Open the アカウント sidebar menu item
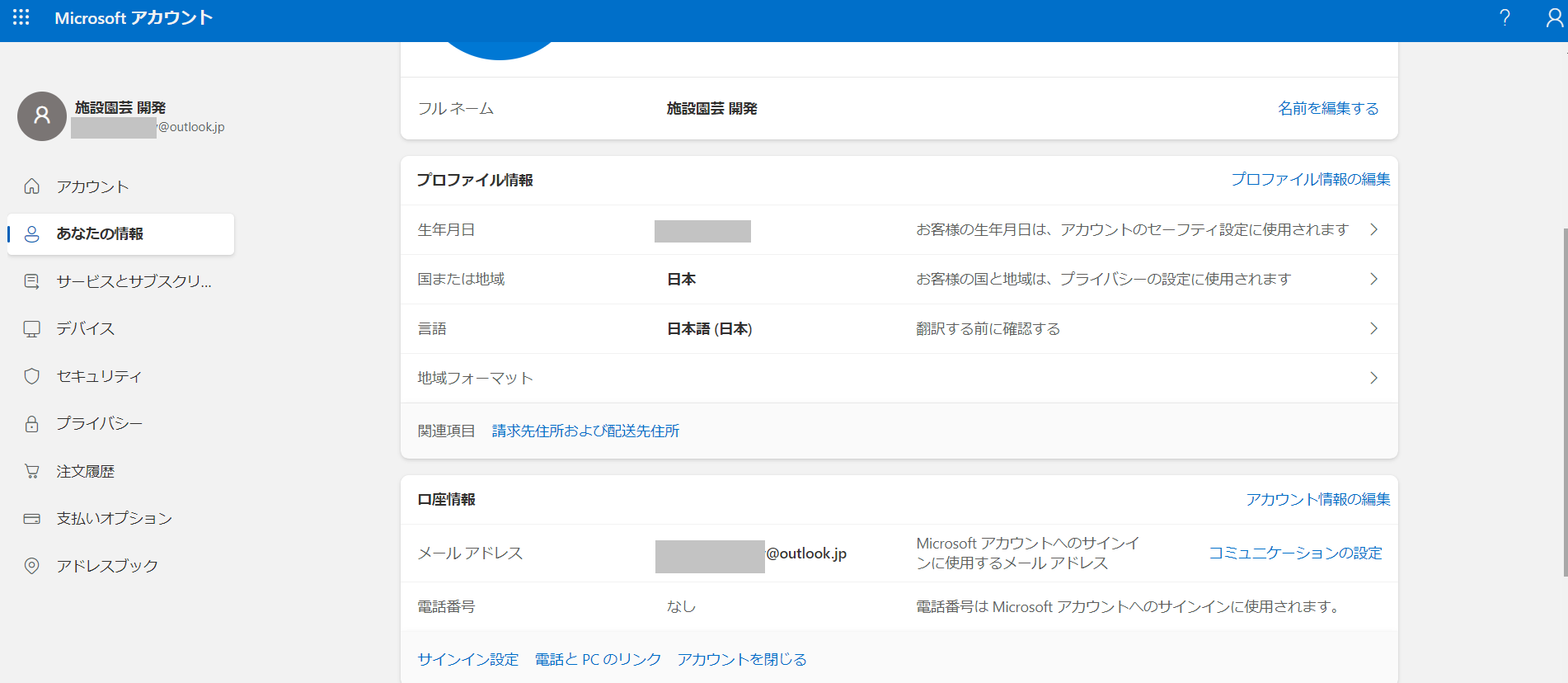1568x683 pixels. click(120, 186)
